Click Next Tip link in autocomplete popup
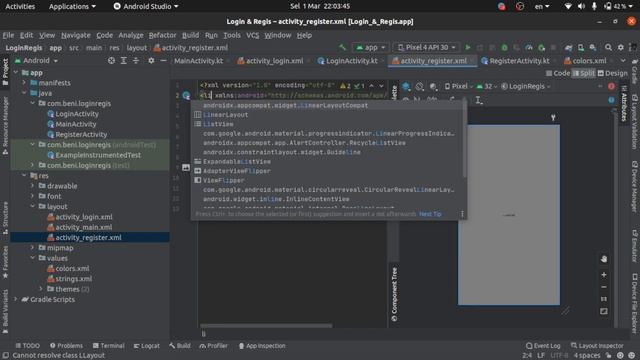Viewport: 640px width, 360px height. (430, 214)
